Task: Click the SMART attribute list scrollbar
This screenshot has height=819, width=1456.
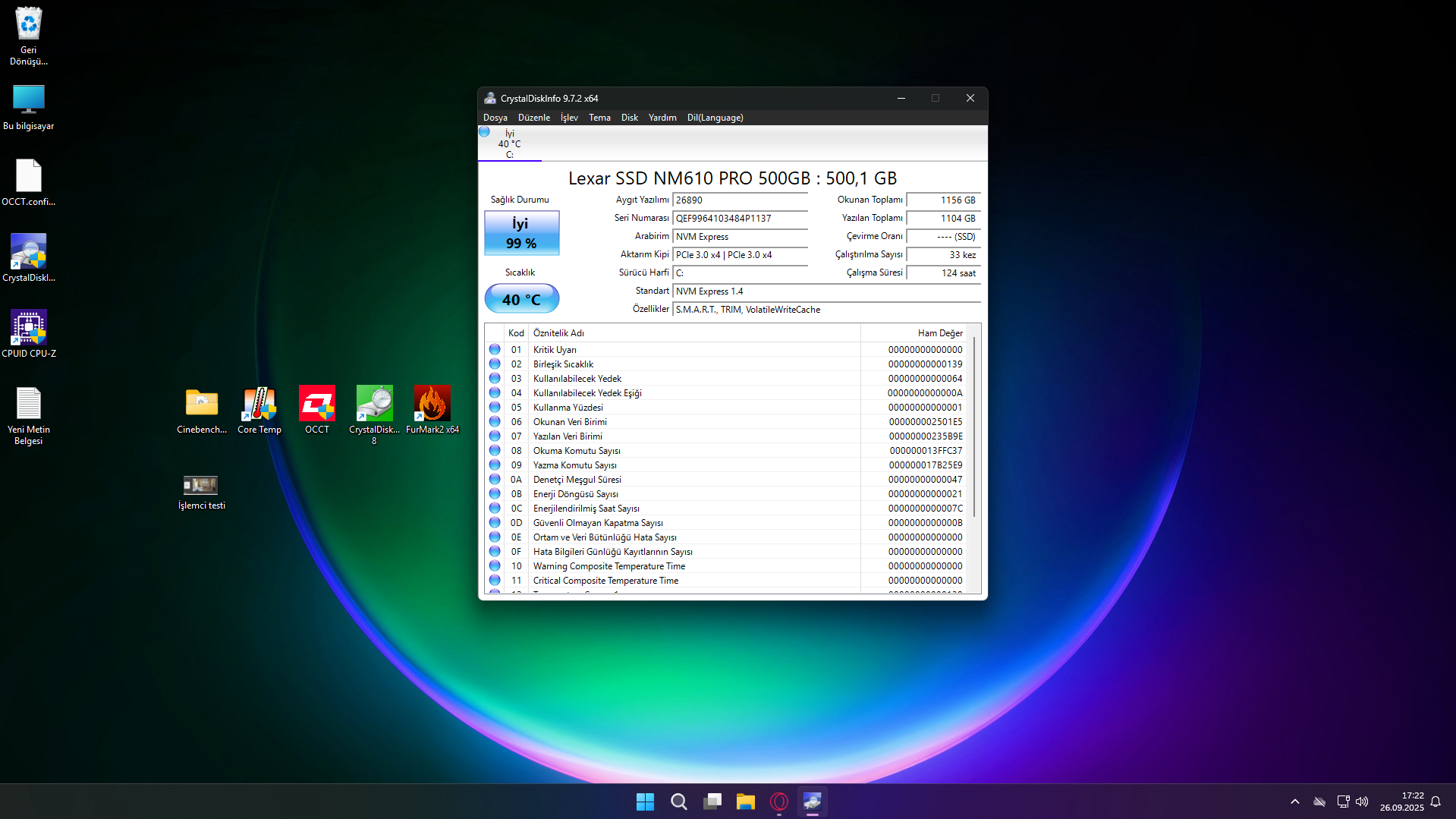Action: click(974, 427)
